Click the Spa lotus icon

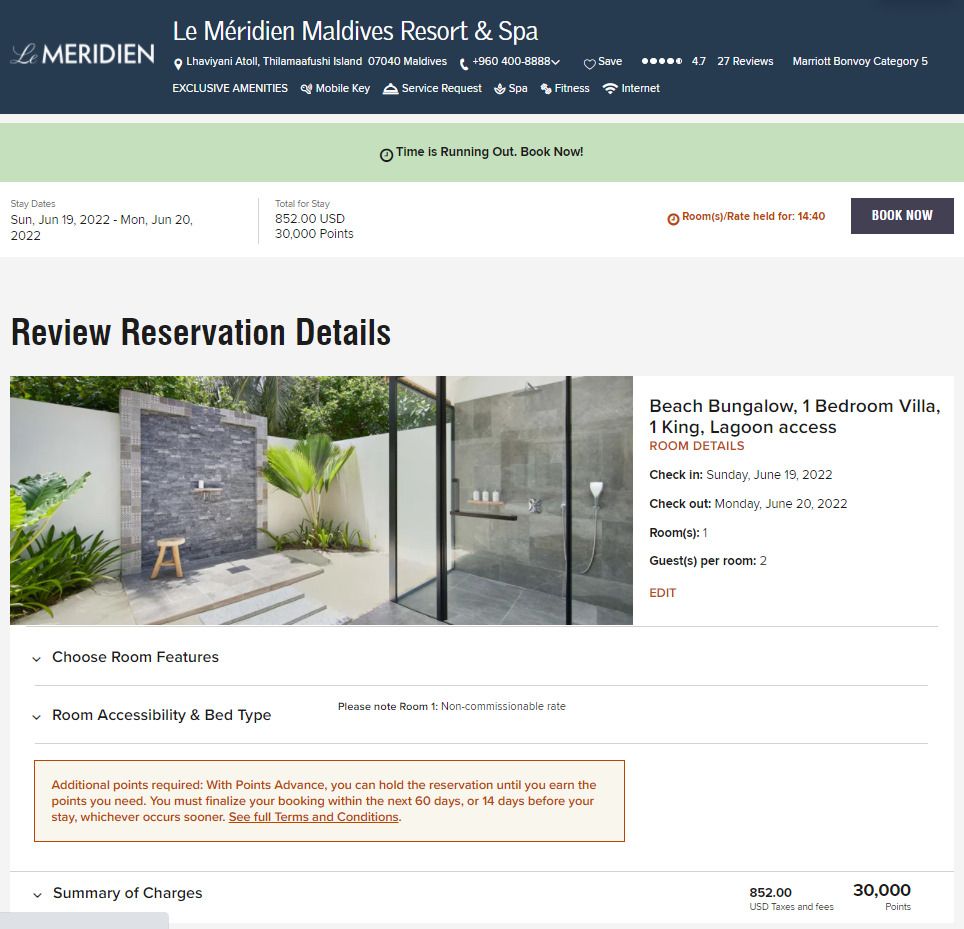500,89
